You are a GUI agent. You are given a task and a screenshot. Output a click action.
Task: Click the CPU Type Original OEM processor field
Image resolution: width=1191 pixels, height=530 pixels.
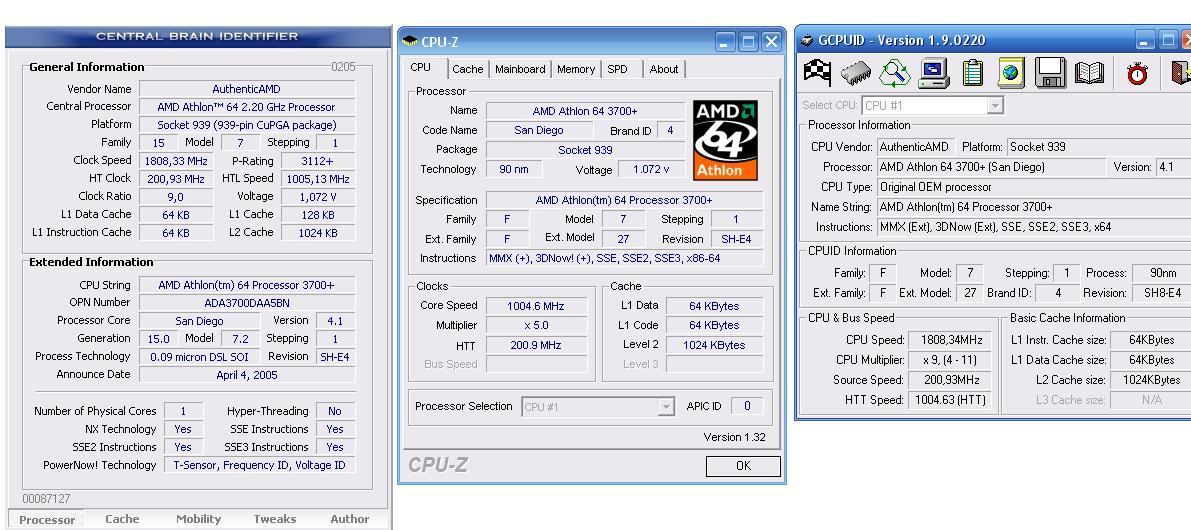1034,187
